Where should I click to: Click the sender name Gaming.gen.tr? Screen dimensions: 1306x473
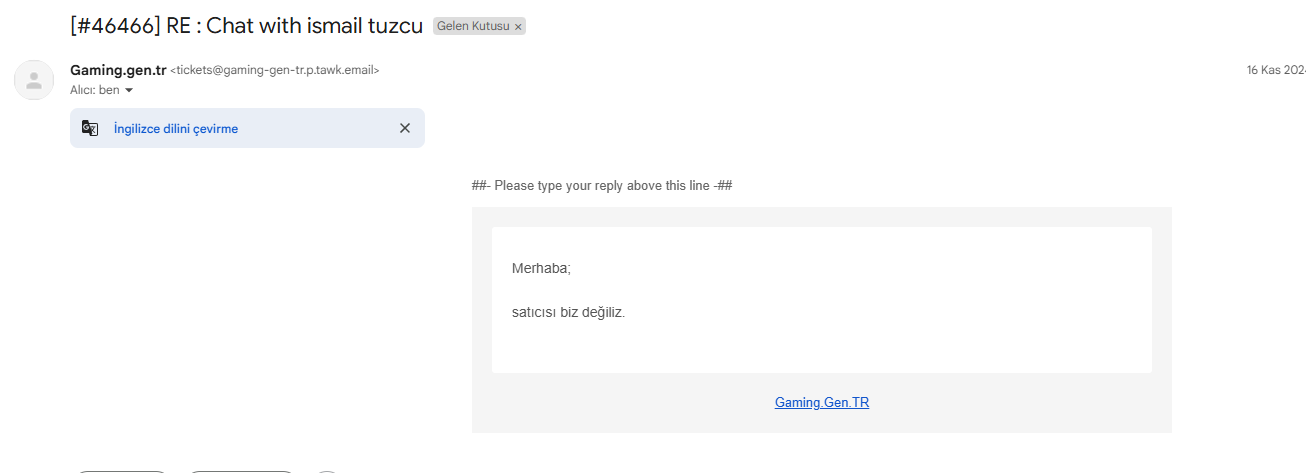click(118, 70)
